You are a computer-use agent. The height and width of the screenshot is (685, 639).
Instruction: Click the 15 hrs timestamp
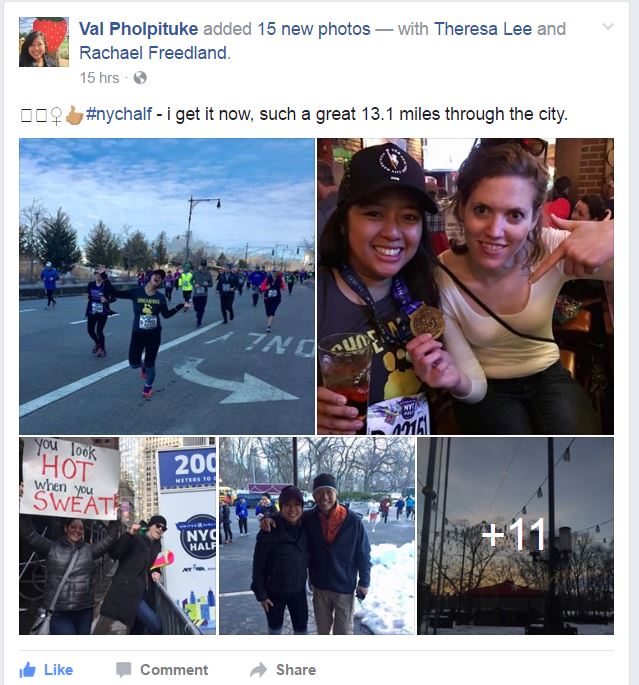pos(99,78)
